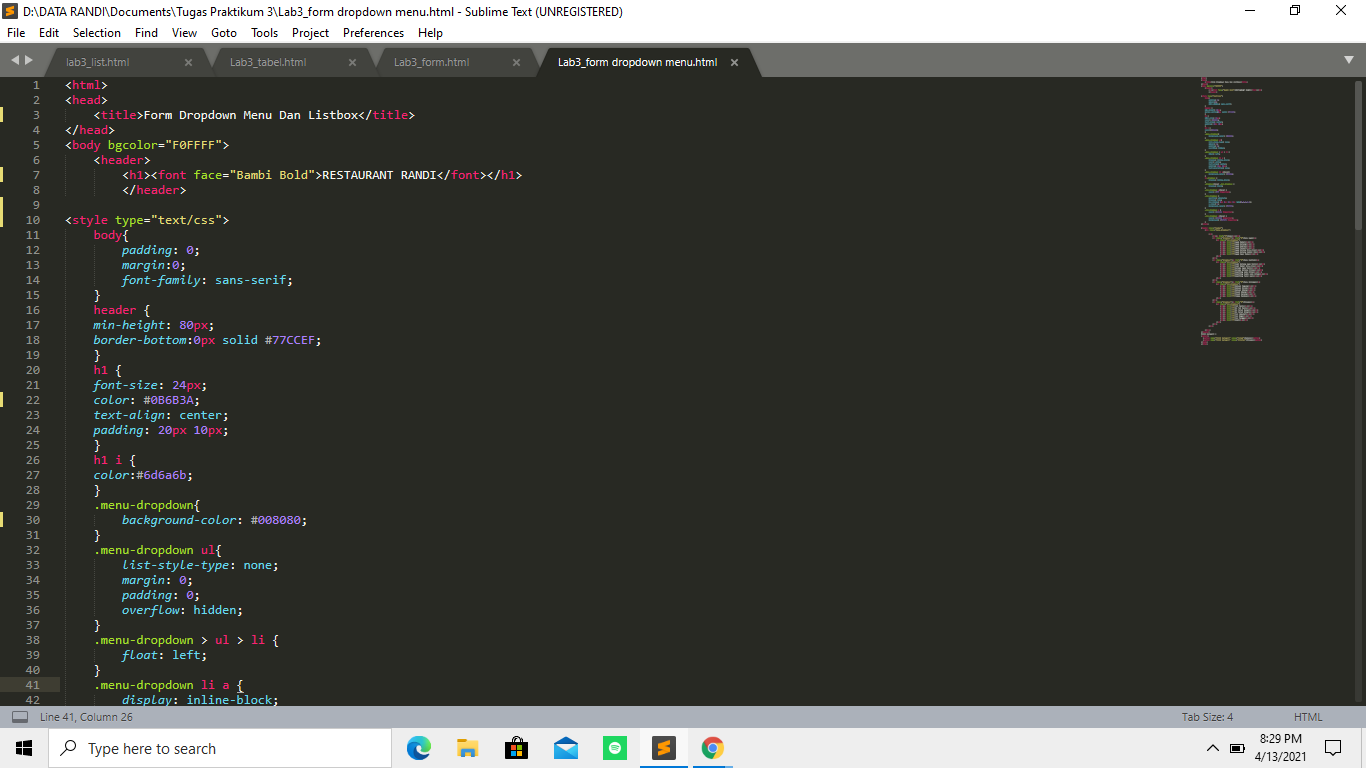Open the Start menu
Screen dimensions: 1366x768
tap(23, 747)
